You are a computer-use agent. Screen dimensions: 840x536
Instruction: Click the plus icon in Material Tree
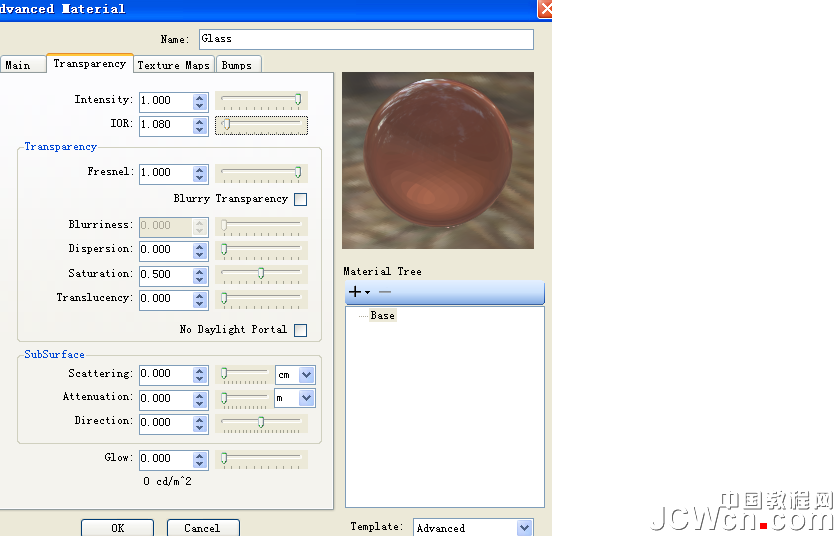pos(355,292)
